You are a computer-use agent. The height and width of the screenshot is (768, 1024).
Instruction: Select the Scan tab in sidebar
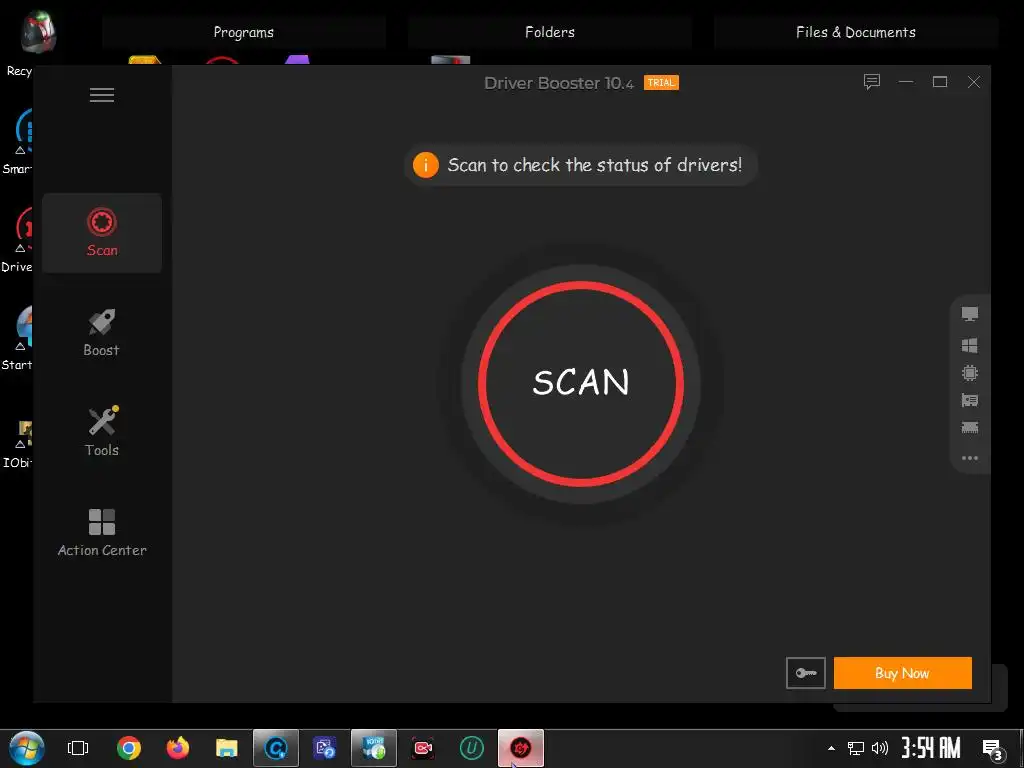click(x=102, y=232)
